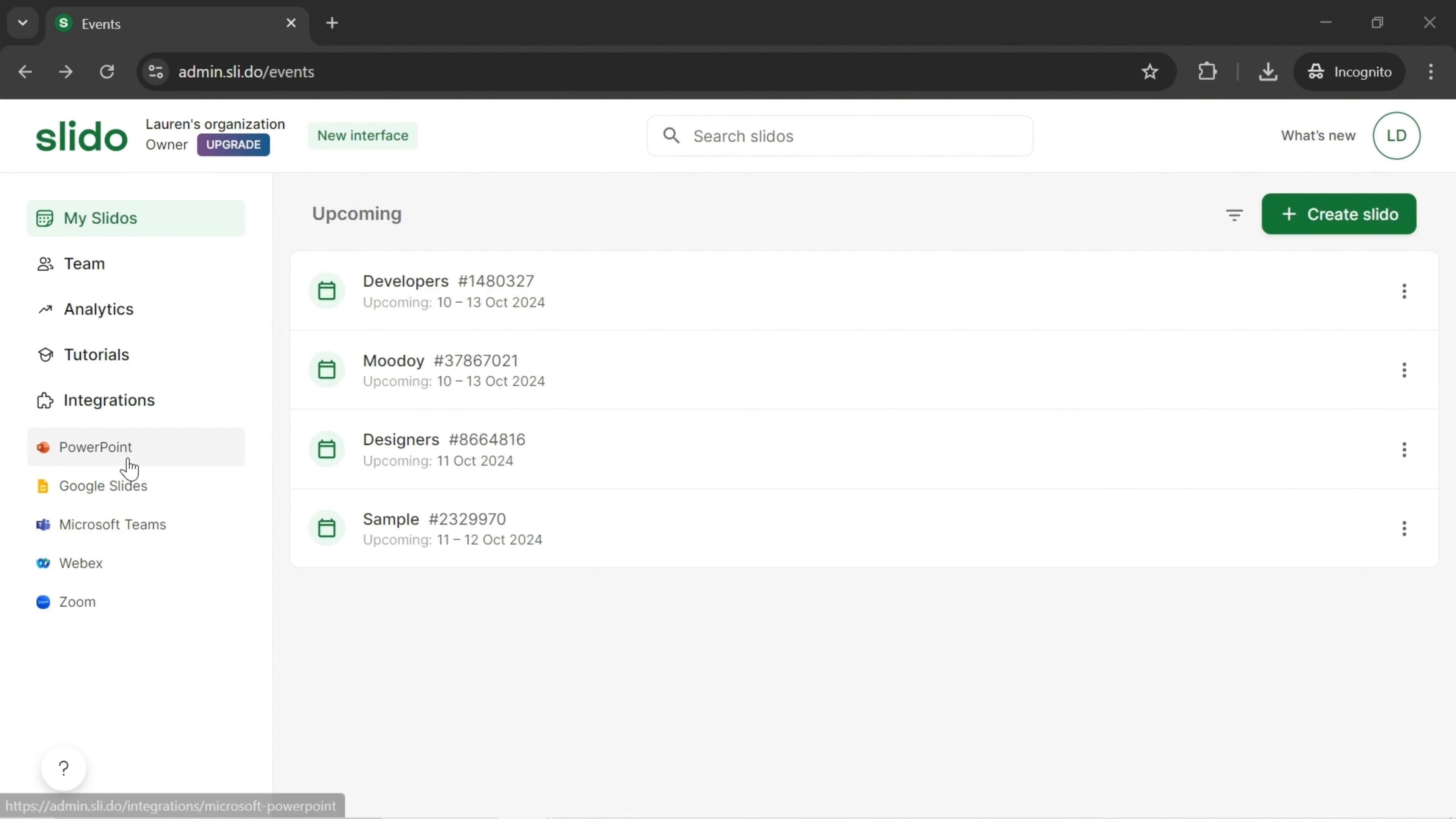Toggle the New interface badge
The image size is (1456, 819).
pos(362,136)
